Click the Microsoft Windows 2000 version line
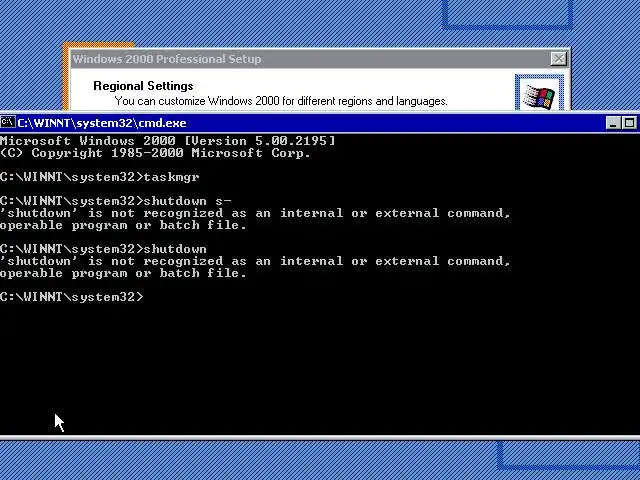The height and width of the screenshot is (480, 640). (x=167, y=141)
